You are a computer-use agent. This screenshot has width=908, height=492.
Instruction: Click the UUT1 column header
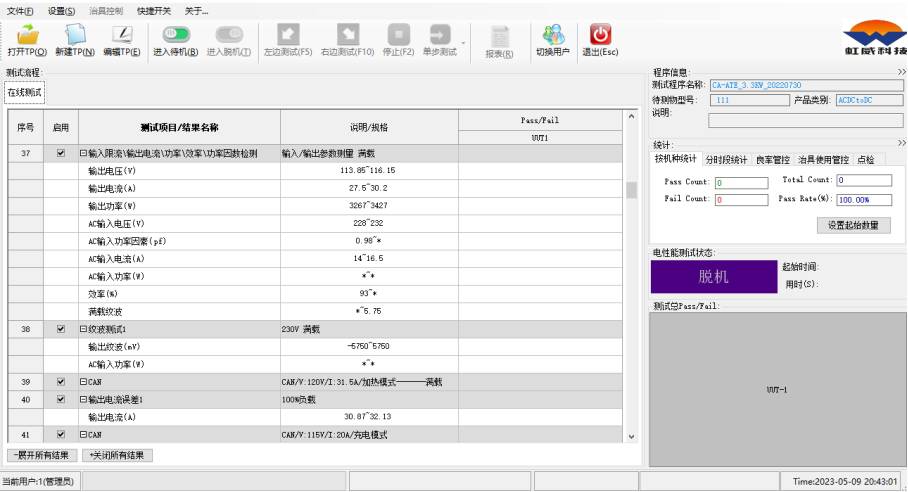(x=540, y=138)
